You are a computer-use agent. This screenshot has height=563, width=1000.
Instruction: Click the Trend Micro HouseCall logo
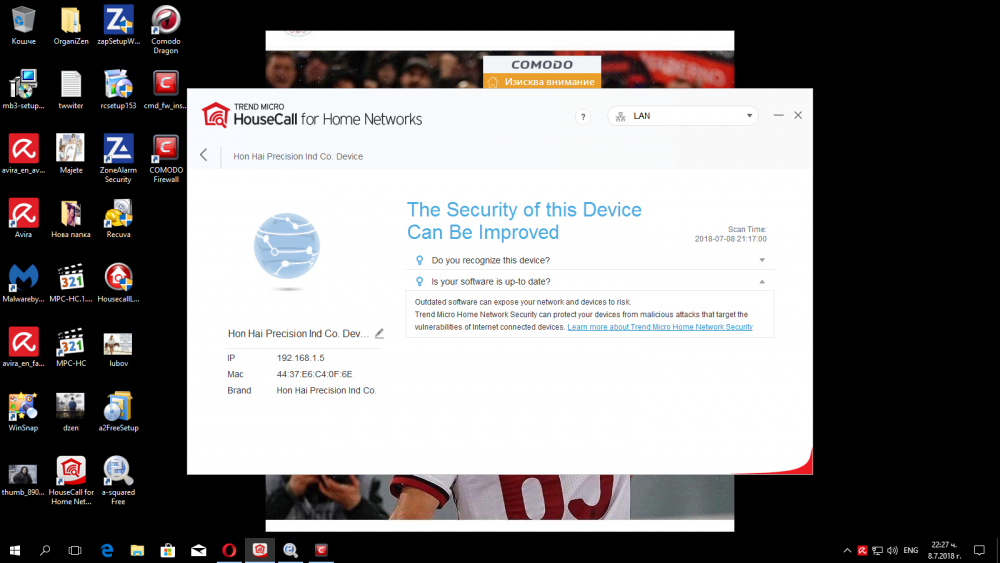(312, 115)
